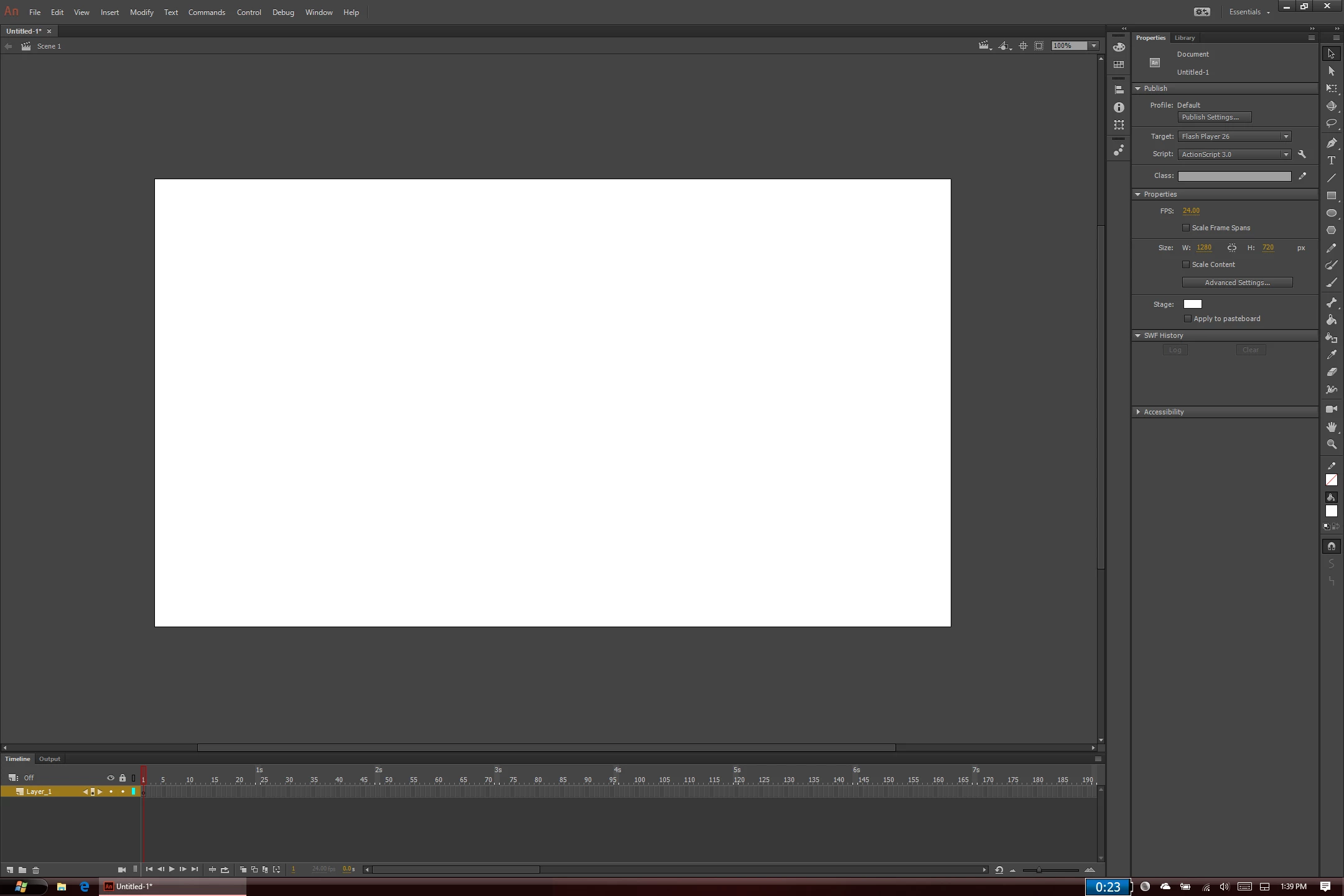Open the Script ActionScript 3.0 dropdown

click(x=1234, y=154)
